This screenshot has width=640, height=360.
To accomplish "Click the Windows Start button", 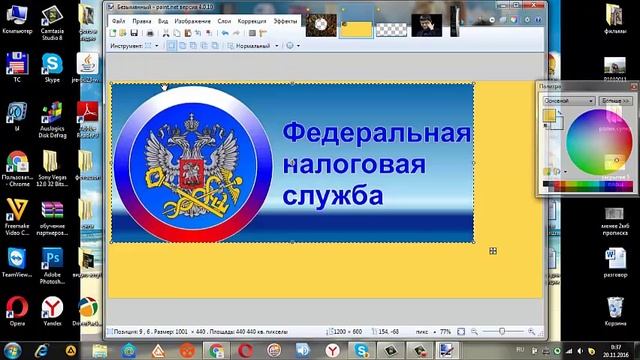I will [x=12, y=350].
